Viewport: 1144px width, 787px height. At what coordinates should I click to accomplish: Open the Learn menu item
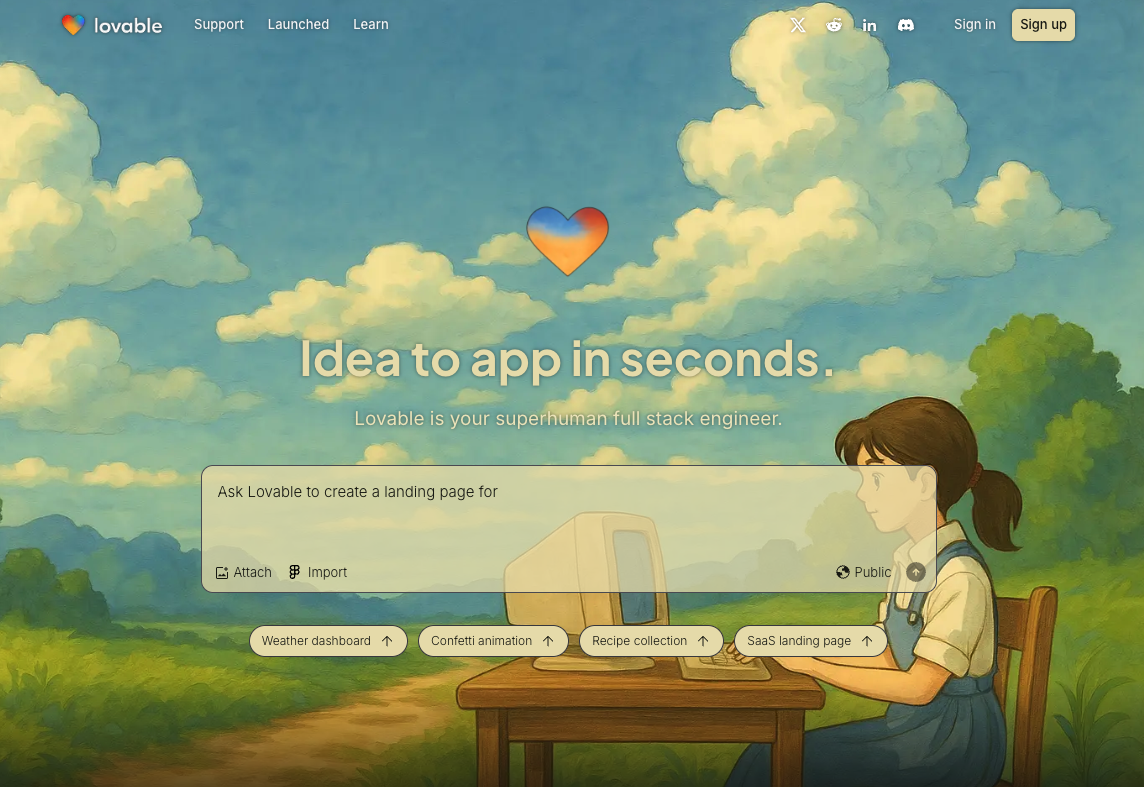point(371,24)
